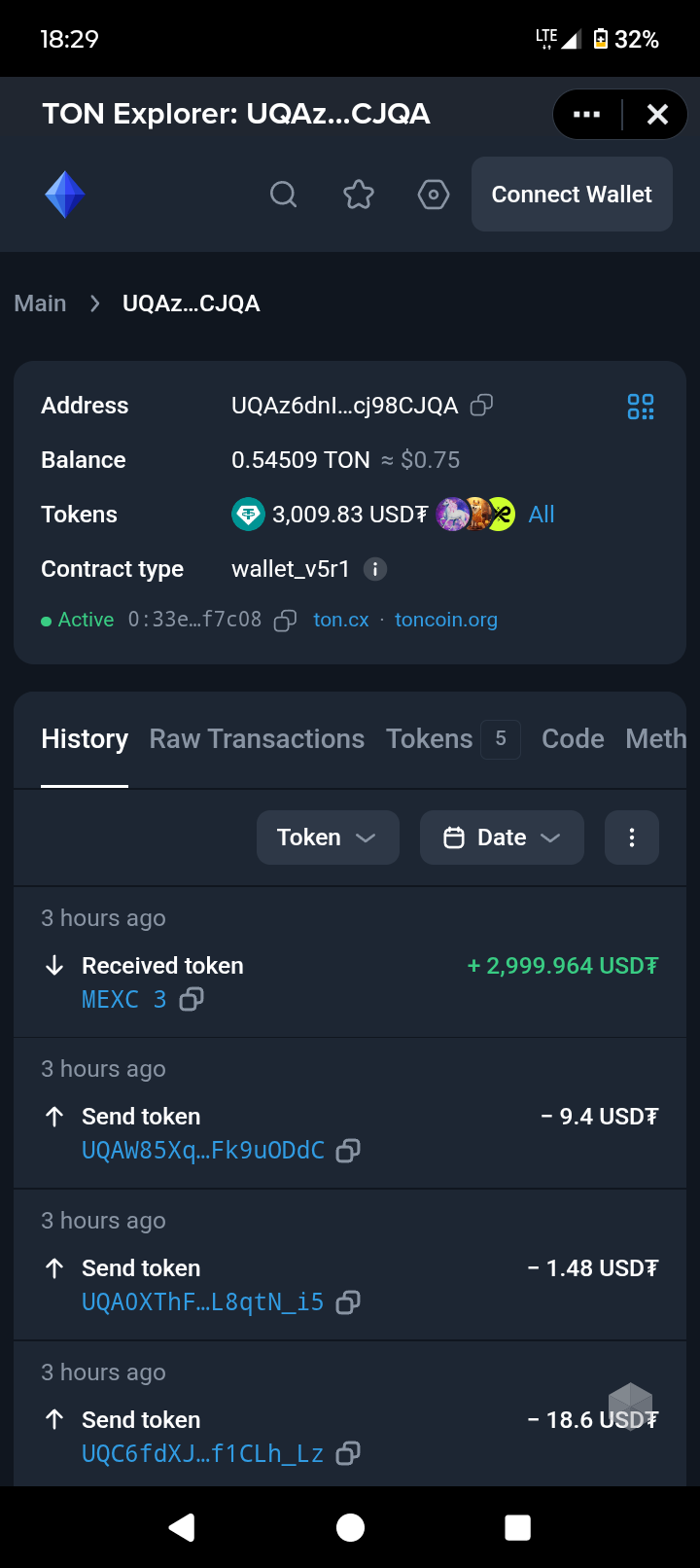
Task: Tap the TON Explorer diamond logo
Action: [65, 195]
